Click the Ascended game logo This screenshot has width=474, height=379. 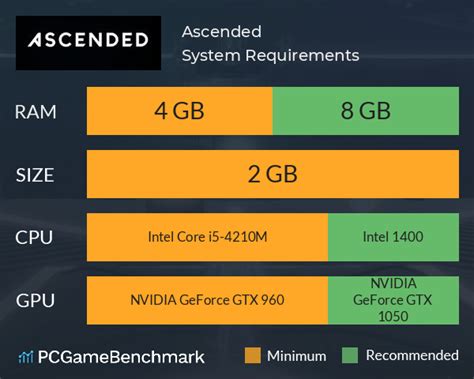coord(88,43)
